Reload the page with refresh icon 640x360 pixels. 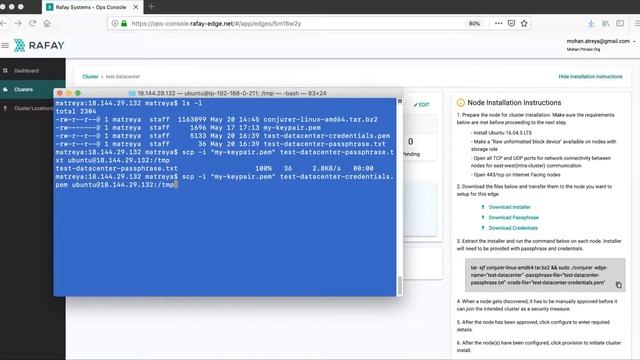coord(33,24)
